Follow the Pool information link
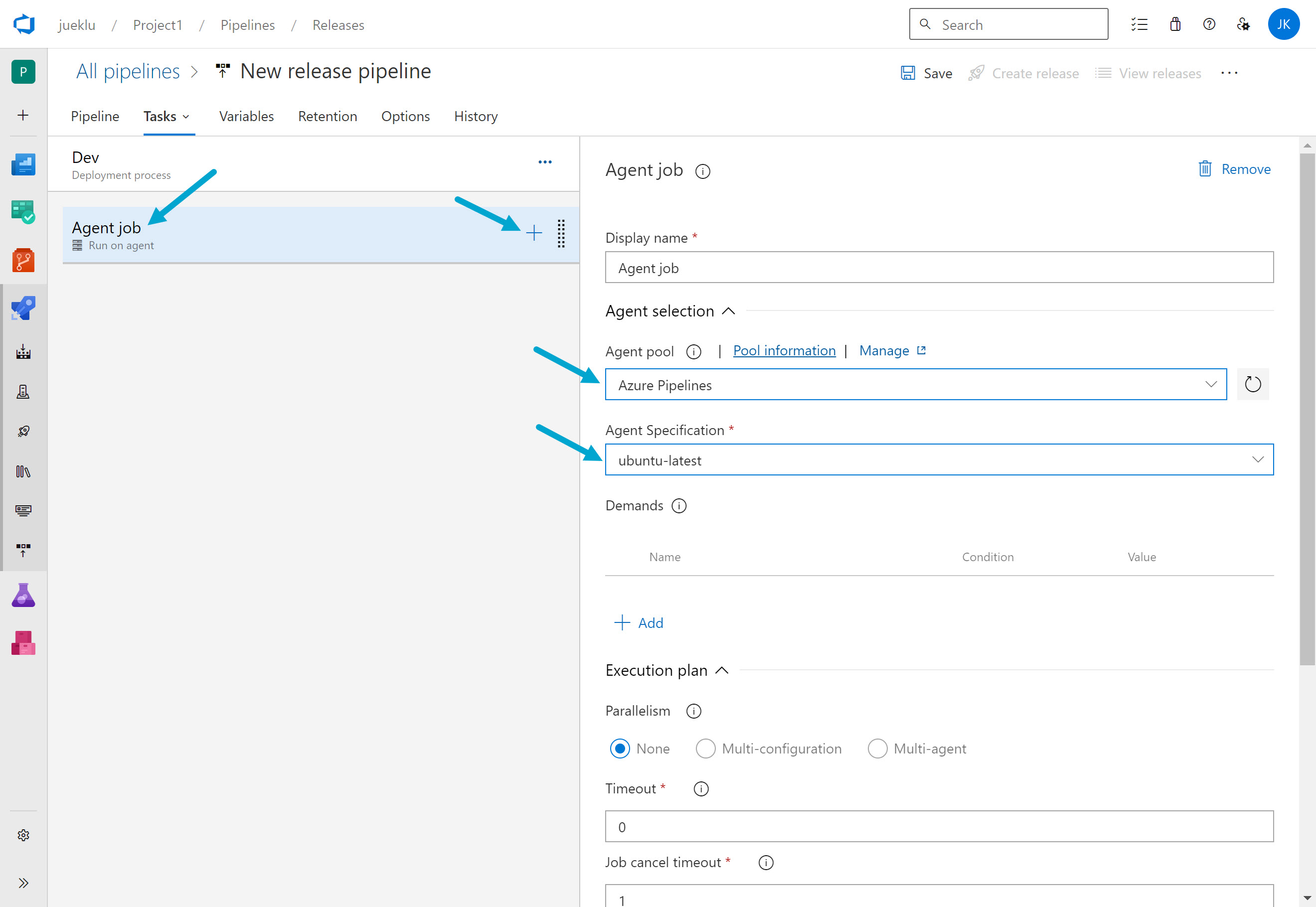Image resolution: width=1316 pixels, height=907 pixels. (x=785, y=350)
